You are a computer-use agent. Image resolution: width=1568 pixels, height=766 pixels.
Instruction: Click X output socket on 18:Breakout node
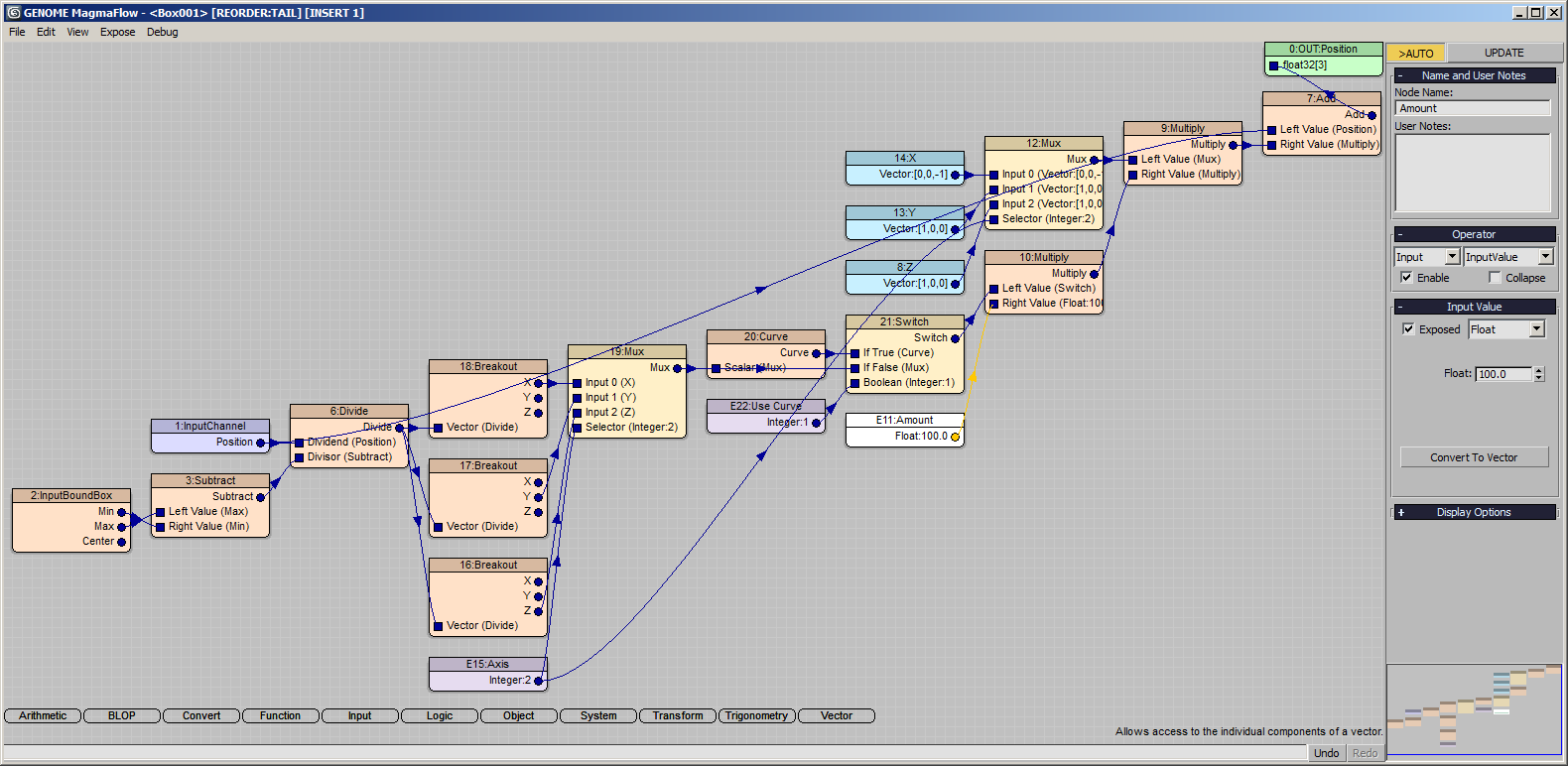[x=539, y=383]
